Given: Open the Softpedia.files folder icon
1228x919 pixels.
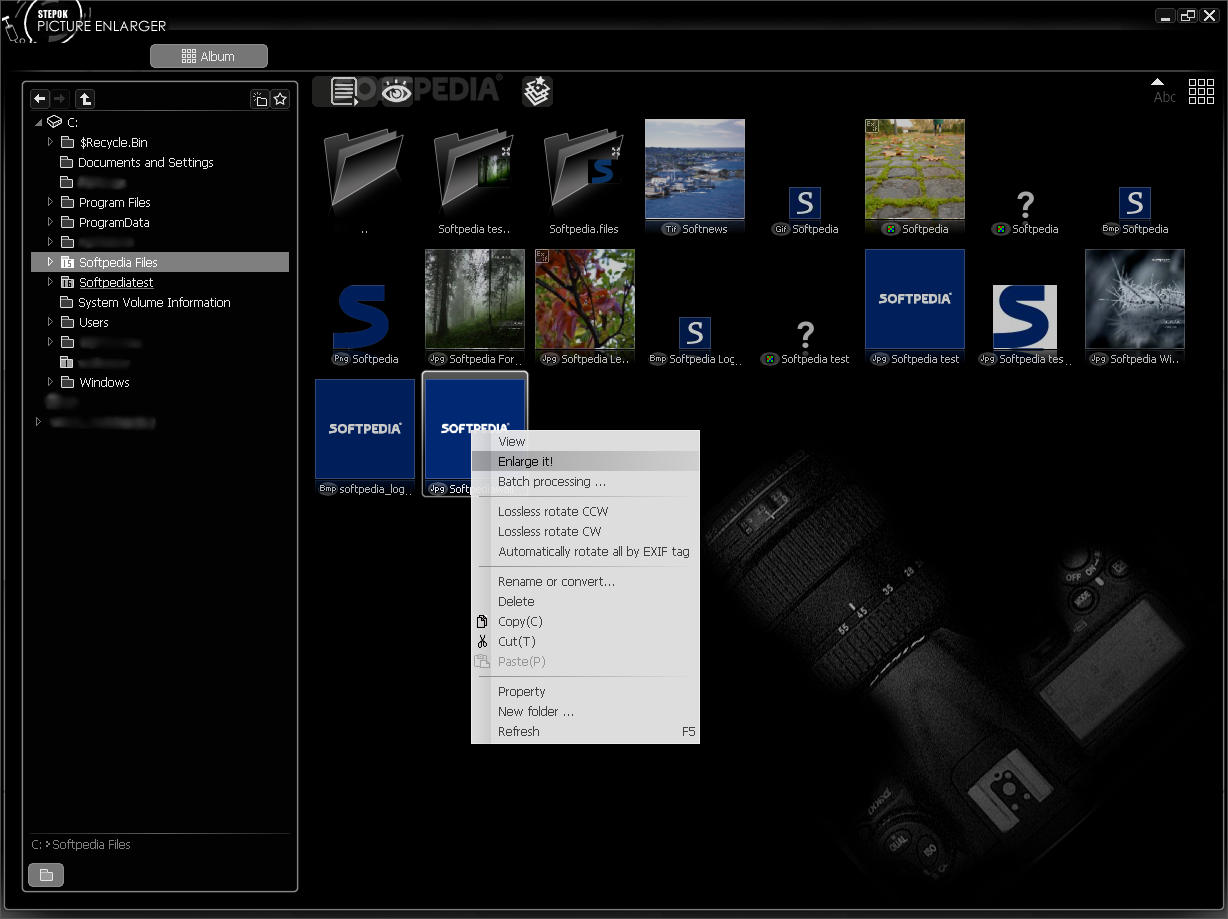Looking at the screenshot, I should pos(584,172).
